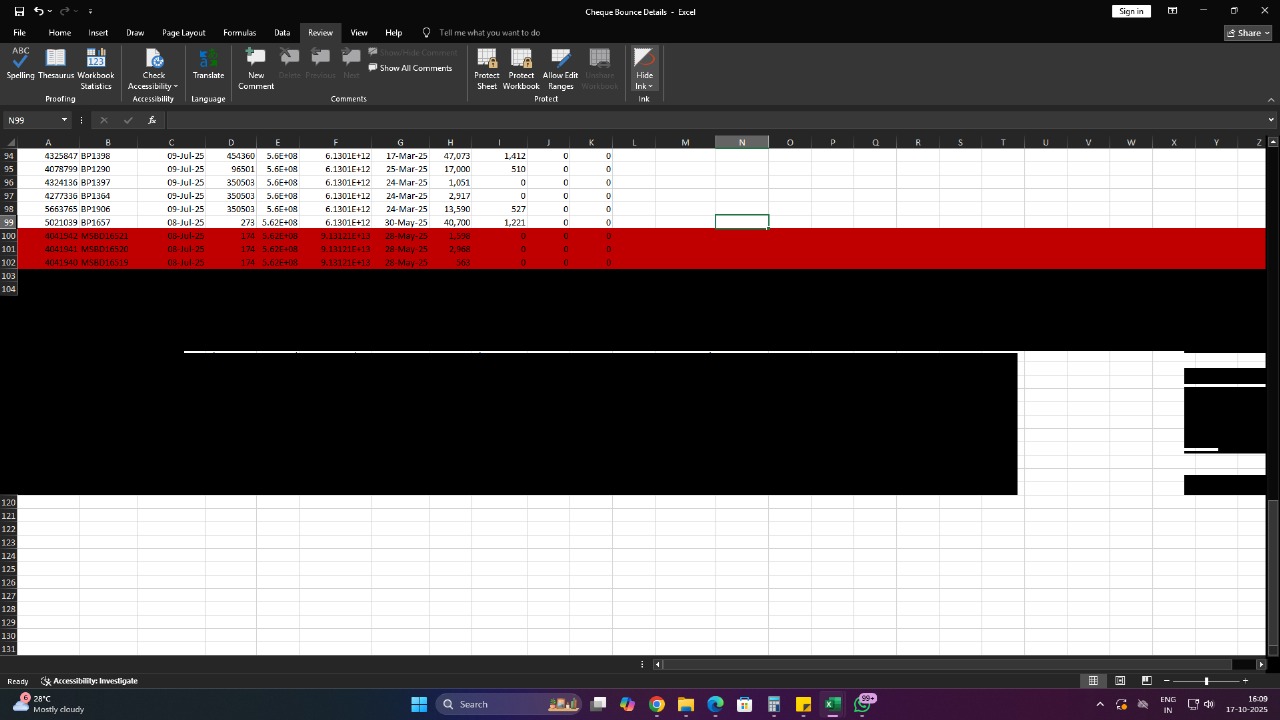Open the Thesaurus tool
The height and width of the screenshot is (720, 1280).
click(x=56, y=64)
